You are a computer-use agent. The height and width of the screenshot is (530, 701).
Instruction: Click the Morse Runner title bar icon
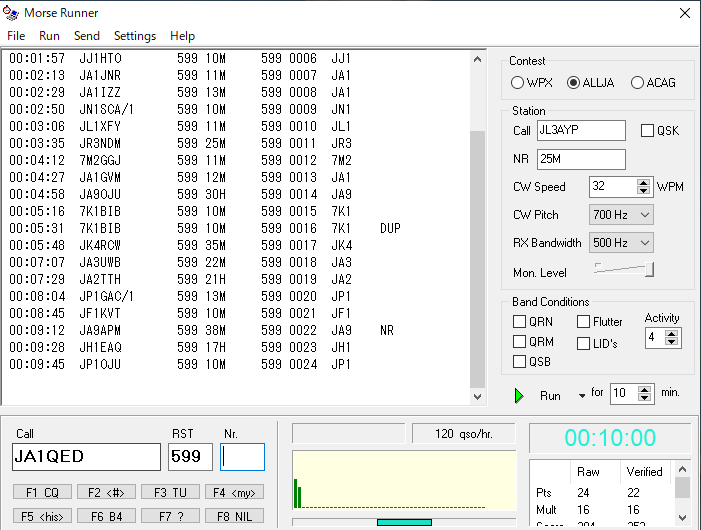11,13
